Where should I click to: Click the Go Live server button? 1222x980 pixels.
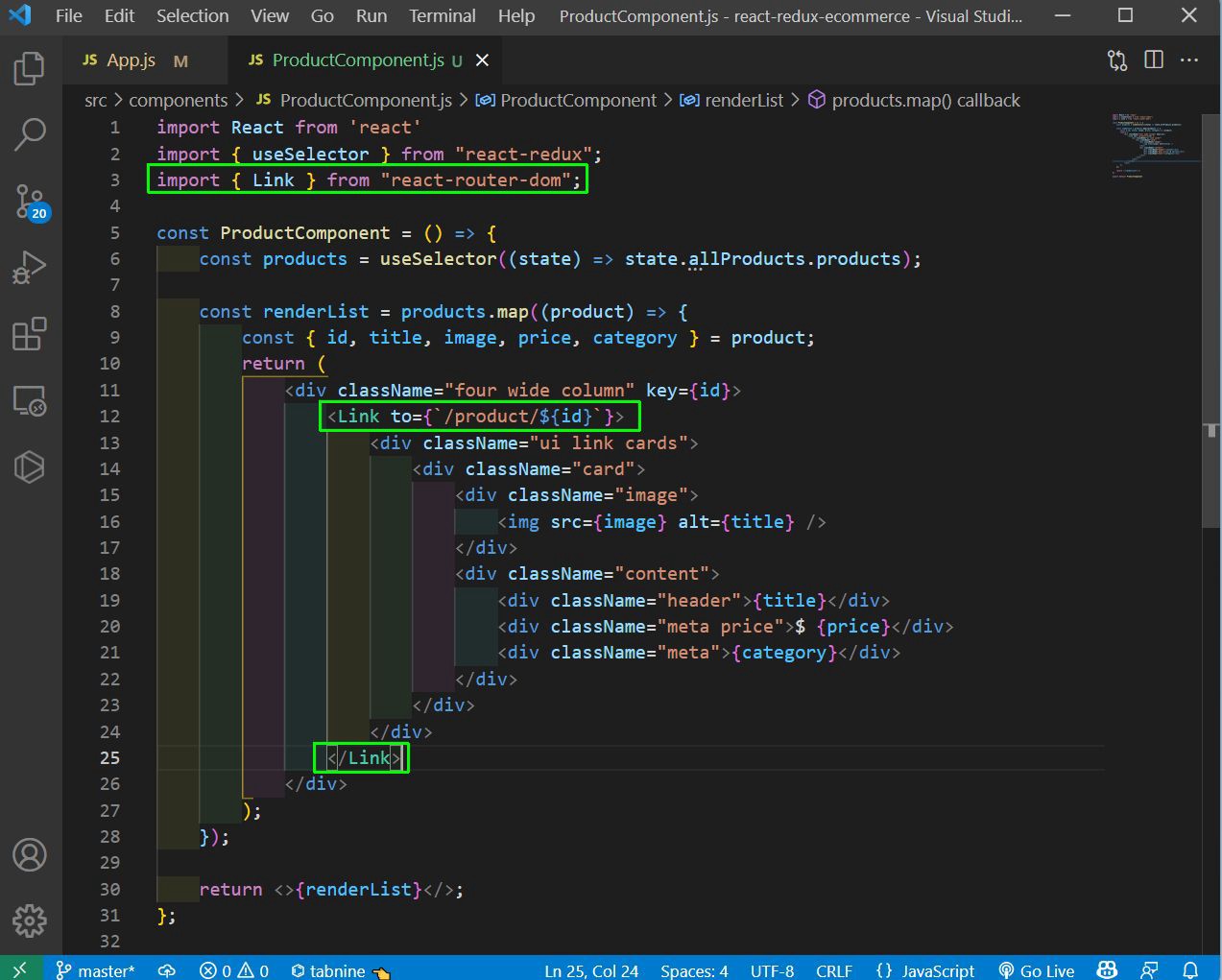pyautogui.click(x=1037, y=970)
